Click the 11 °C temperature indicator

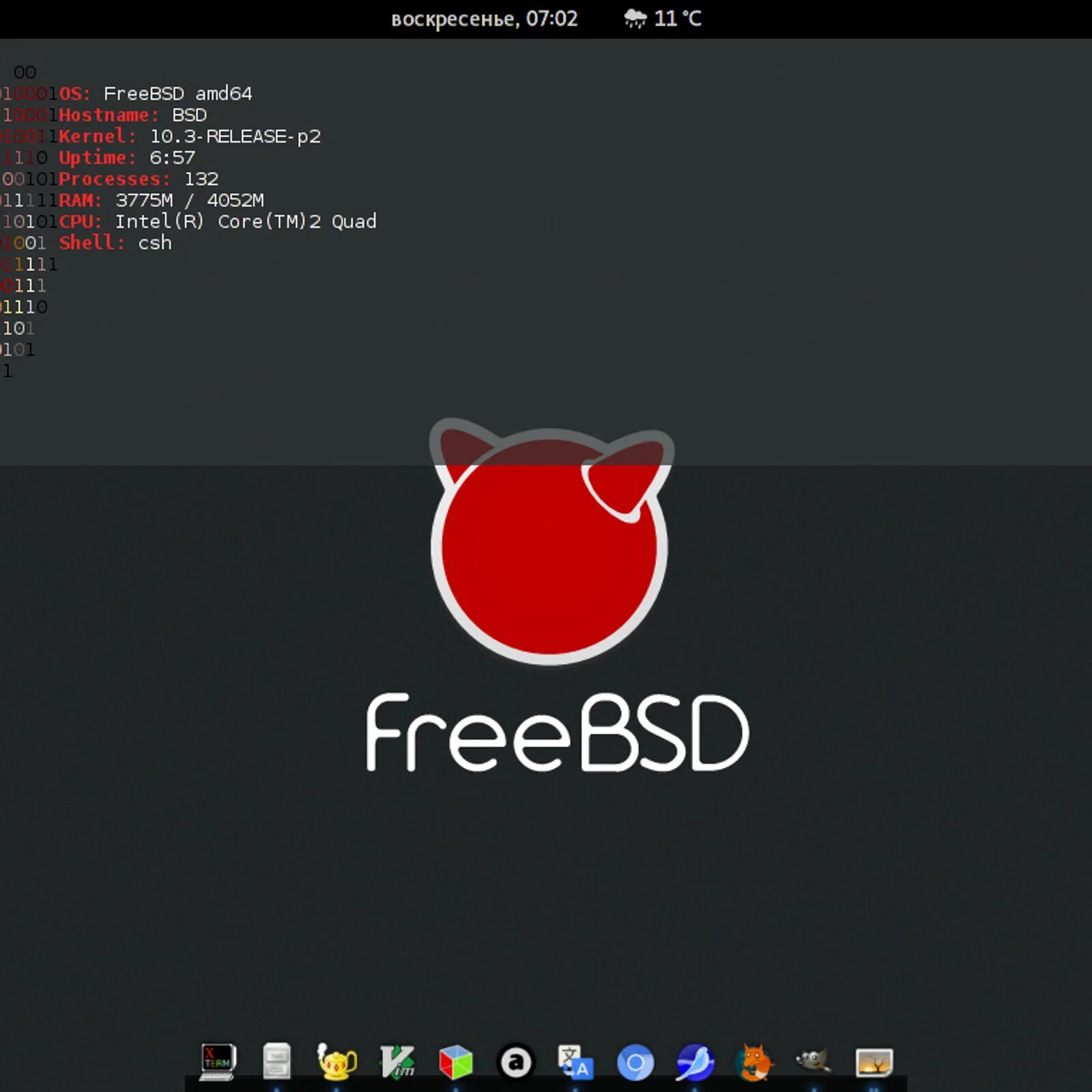click(678, 18)
